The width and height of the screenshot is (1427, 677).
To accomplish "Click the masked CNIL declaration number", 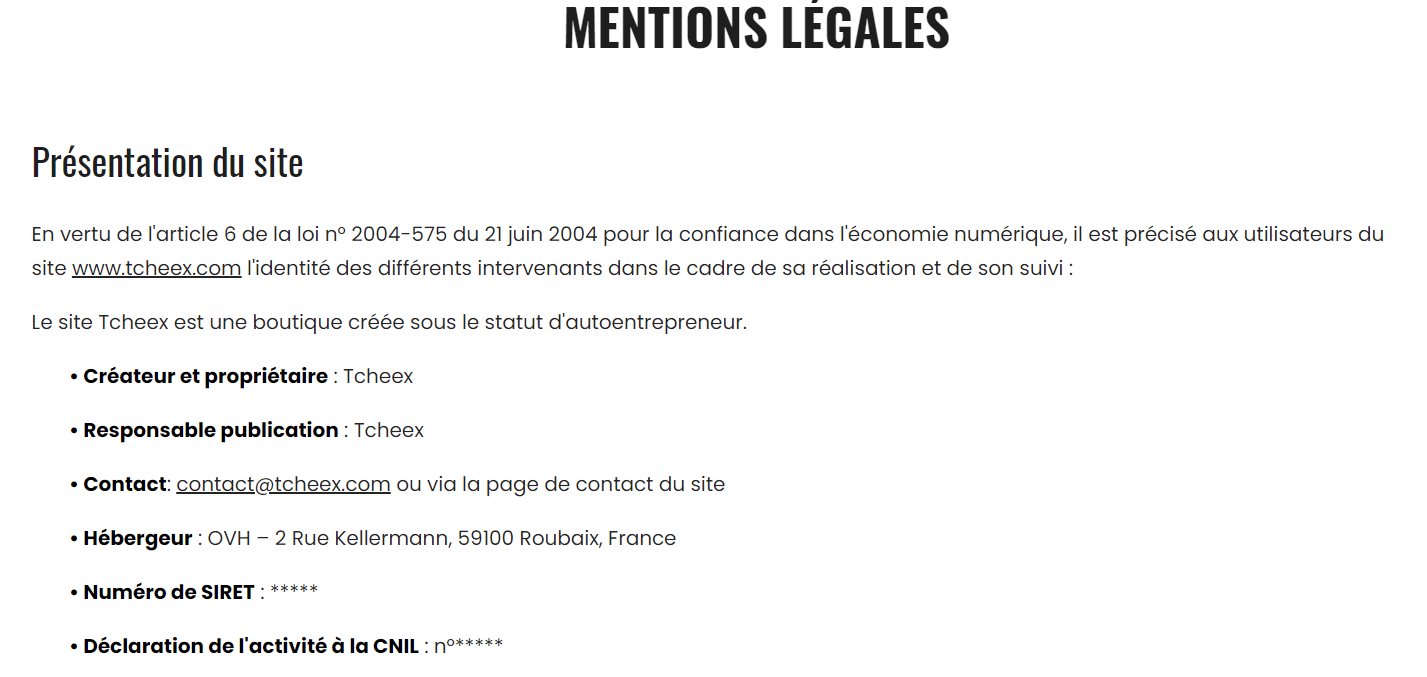I will point(468,646).
